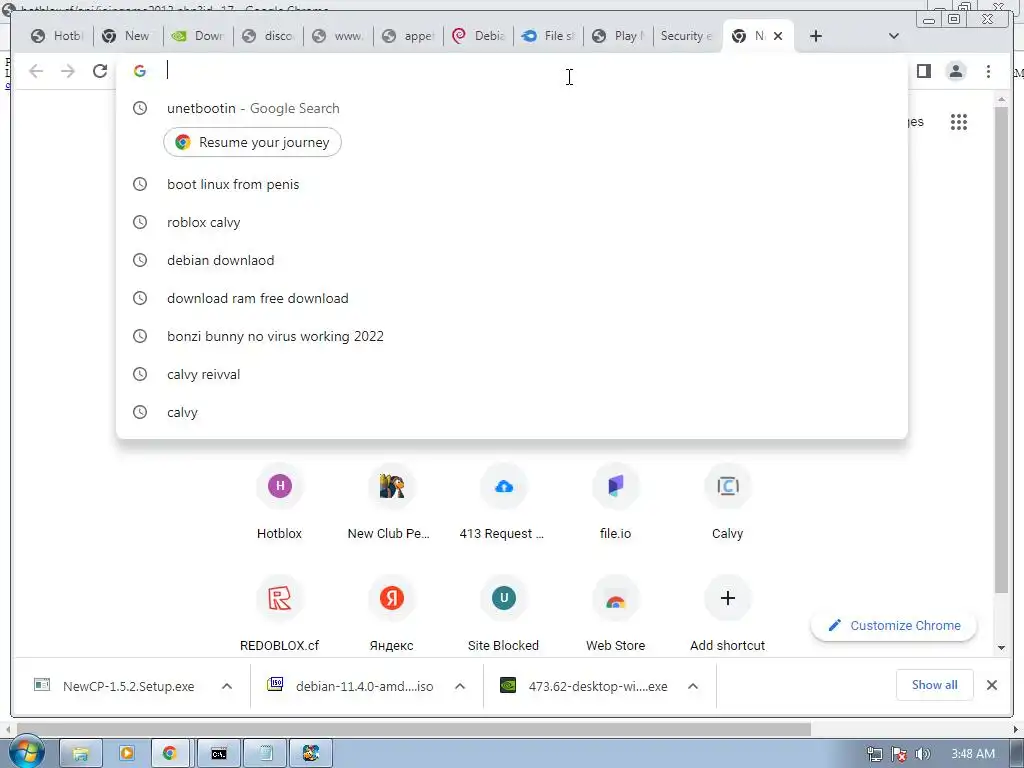Viewport: 1024px width, 768px height.
Task: Switch to the disco tab
Action: [269, 36]
